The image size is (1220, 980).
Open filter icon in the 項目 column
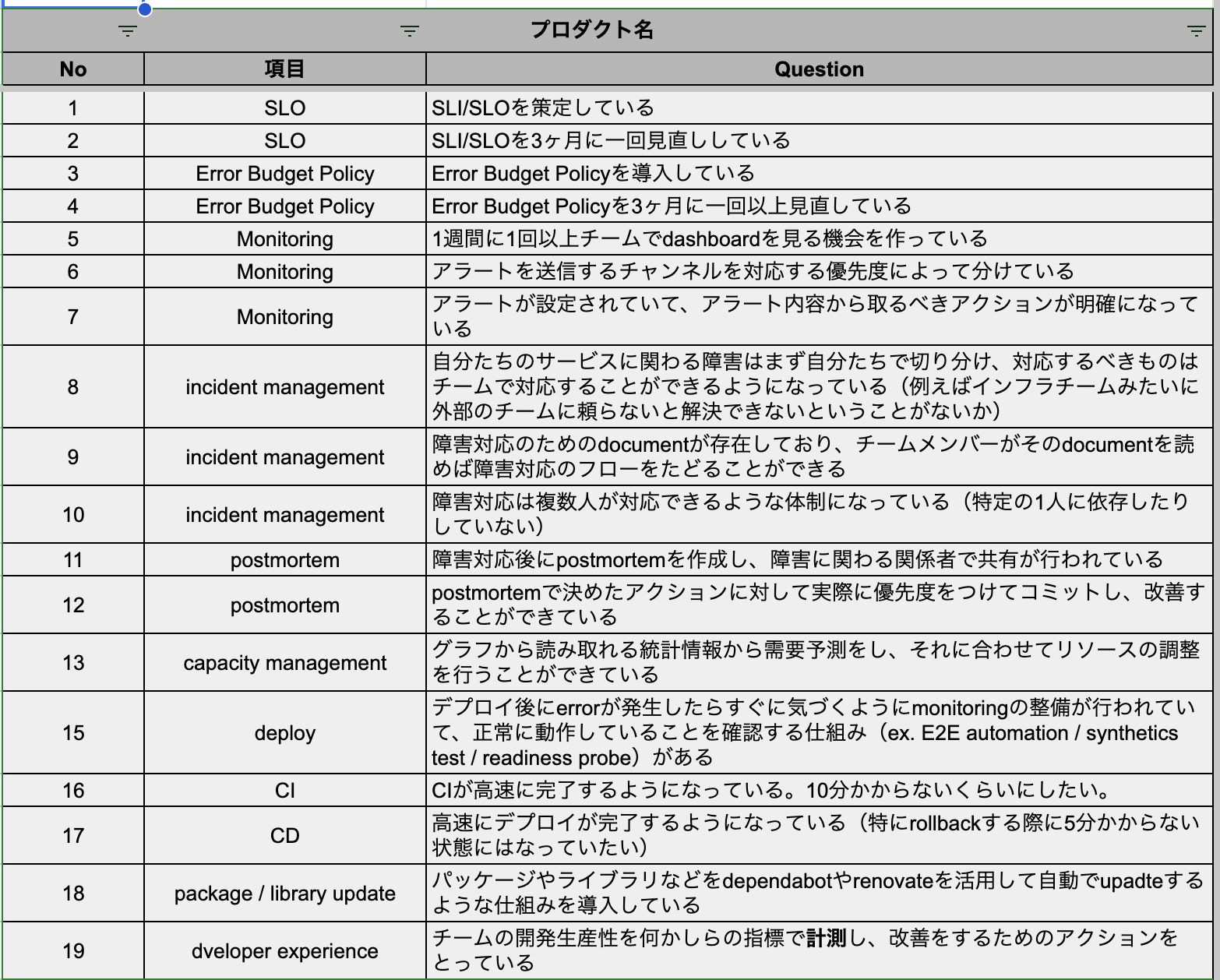[x=410, y=31]
